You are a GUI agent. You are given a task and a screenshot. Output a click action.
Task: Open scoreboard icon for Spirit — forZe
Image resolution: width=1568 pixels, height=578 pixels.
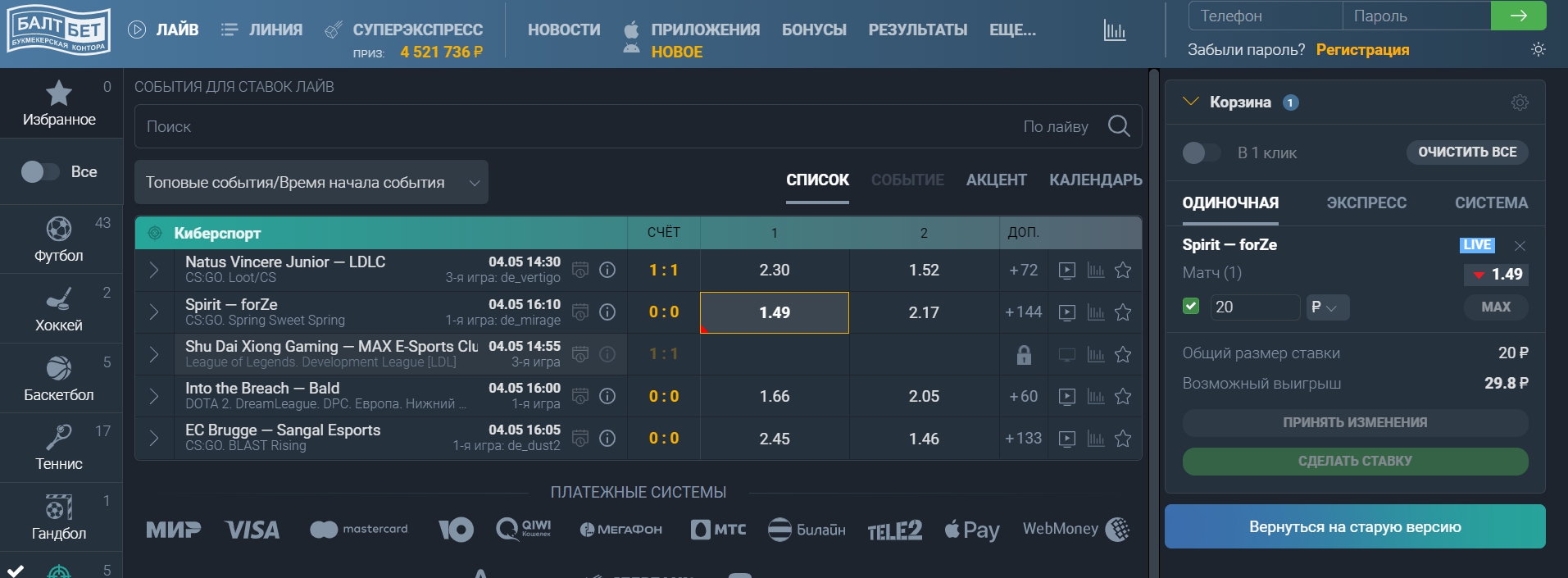(580, 312)
